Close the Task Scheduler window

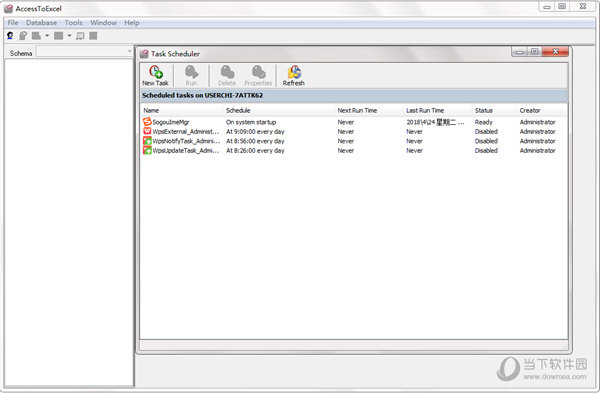pyautogui.click(x=555, y=52)
